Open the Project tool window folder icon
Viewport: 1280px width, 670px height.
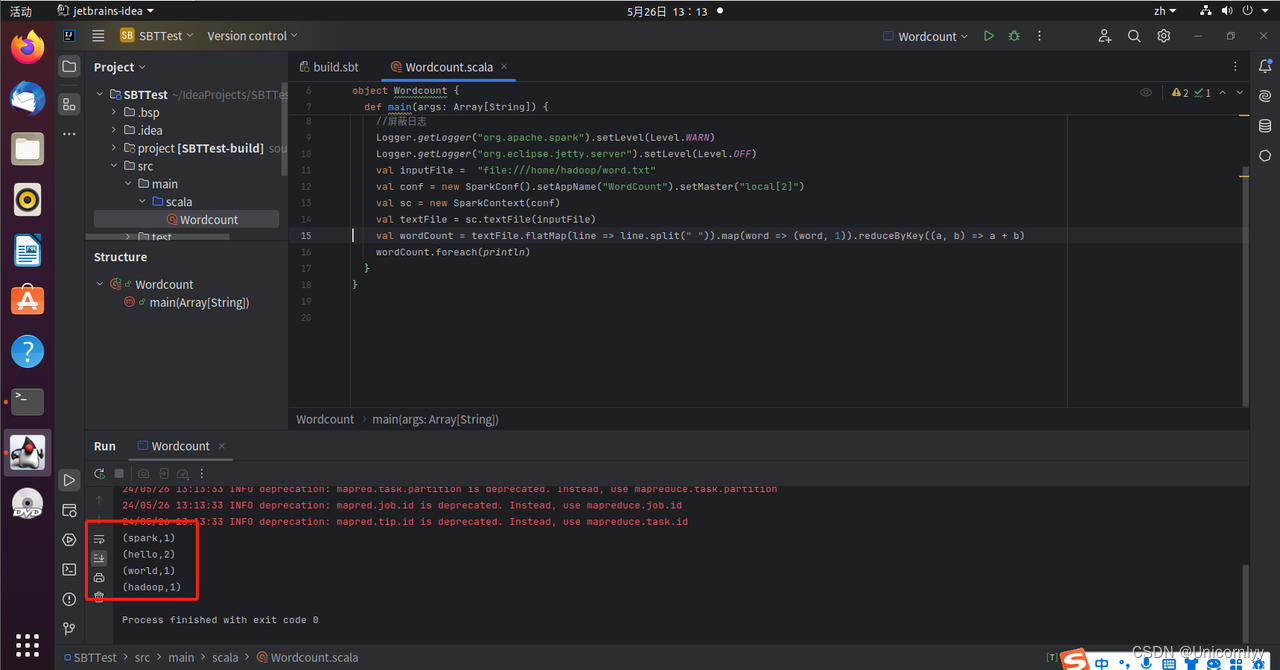[x=69, y=67]
